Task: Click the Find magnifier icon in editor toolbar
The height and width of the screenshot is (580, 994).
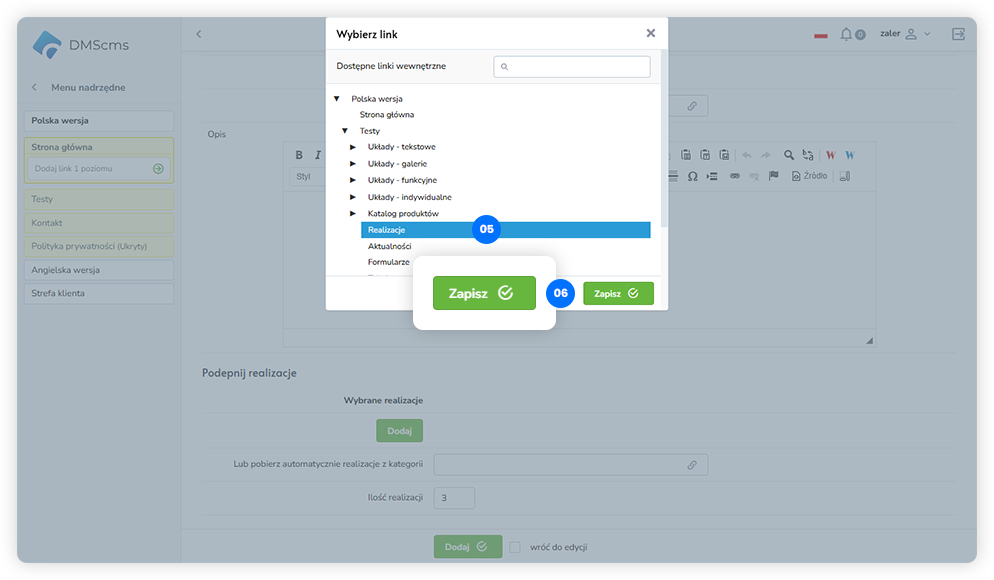Action: pos(789,155)
